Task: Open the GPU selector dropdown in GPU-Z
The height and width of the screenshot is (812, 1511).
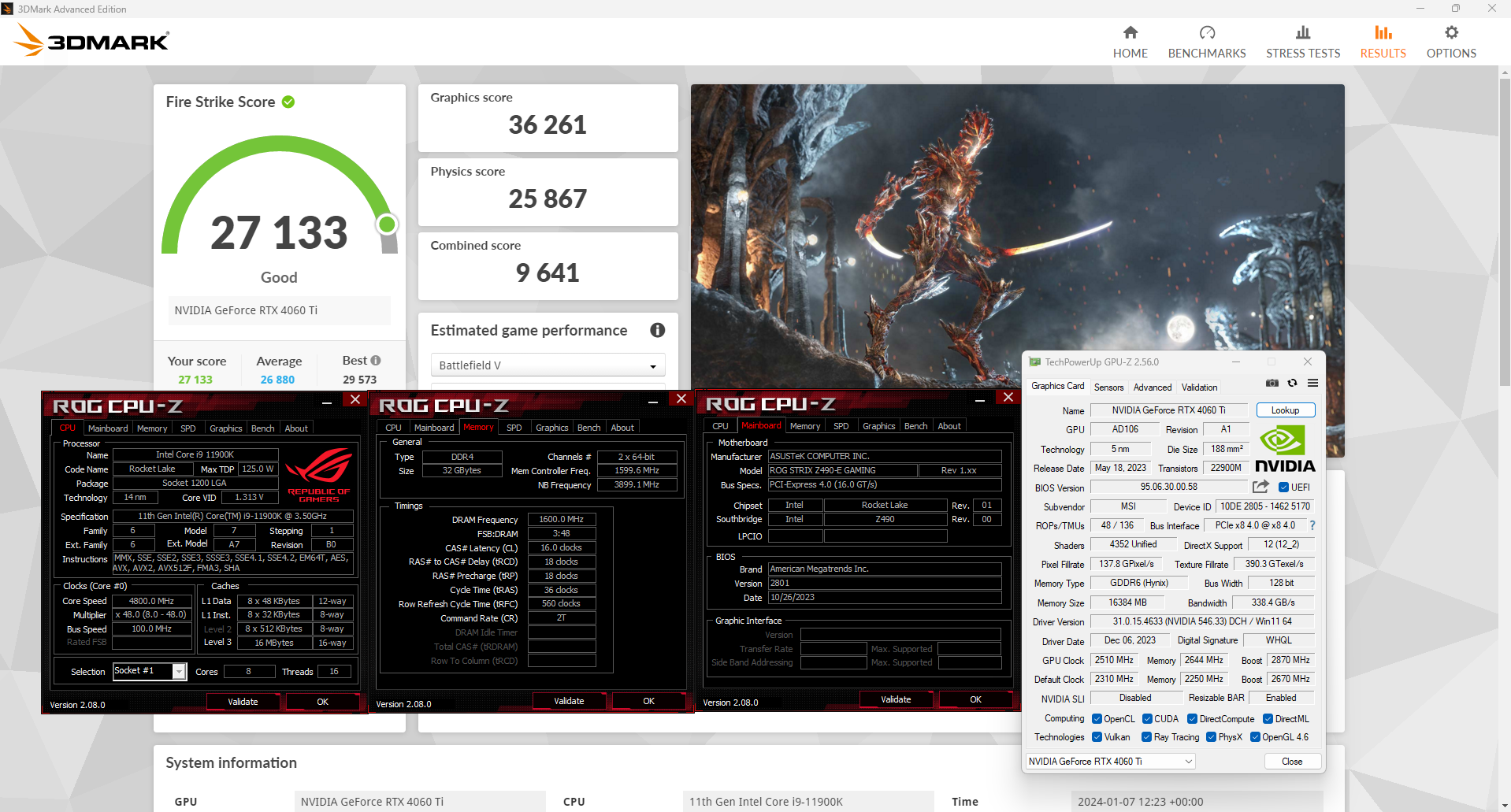Action: pos(1110,761)
